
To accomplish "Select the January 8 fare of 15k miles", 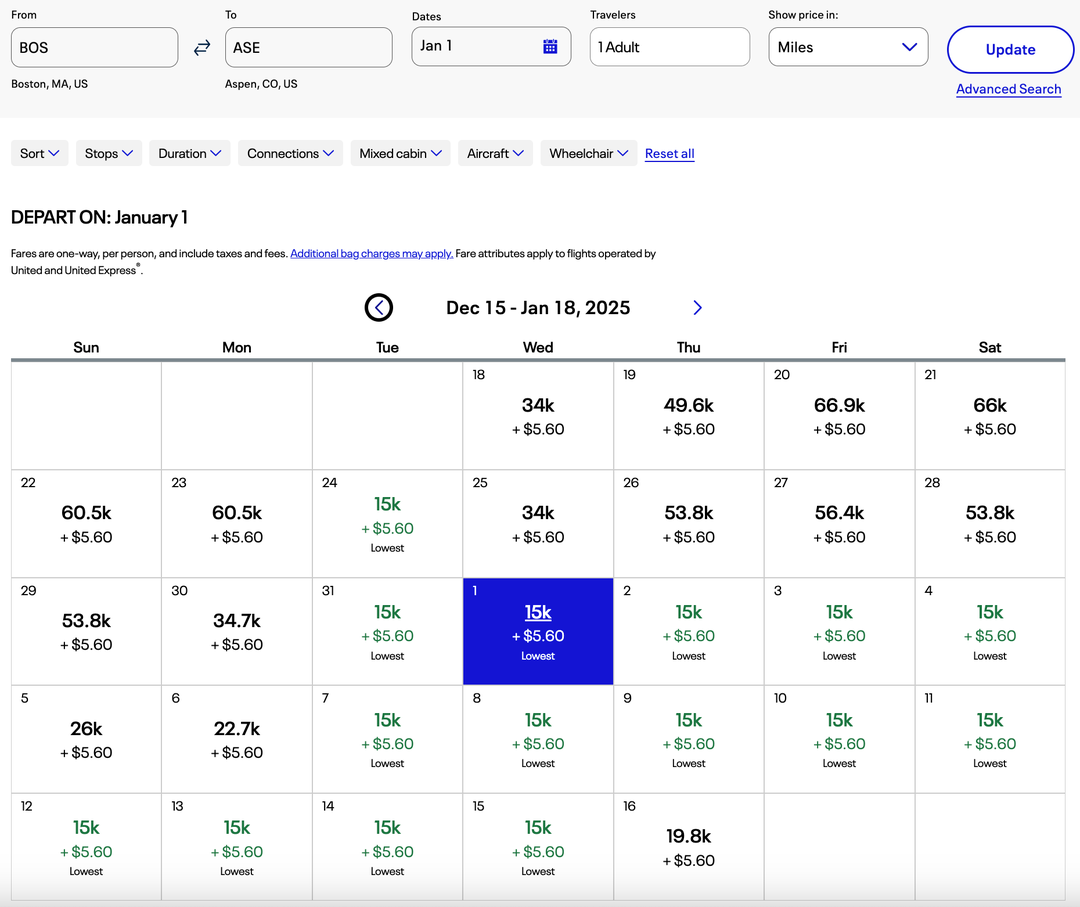I will coord(537,738).
